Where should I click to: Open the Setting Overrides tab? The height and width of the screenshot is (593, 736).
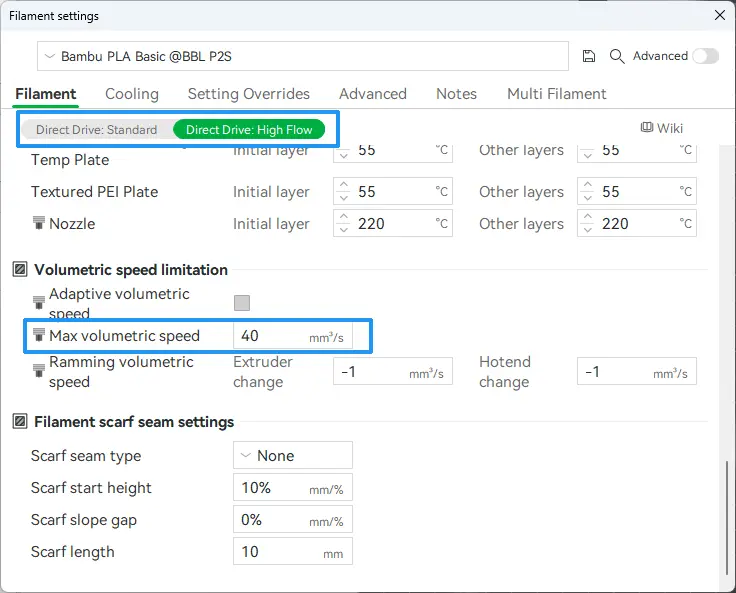(249, 94)
